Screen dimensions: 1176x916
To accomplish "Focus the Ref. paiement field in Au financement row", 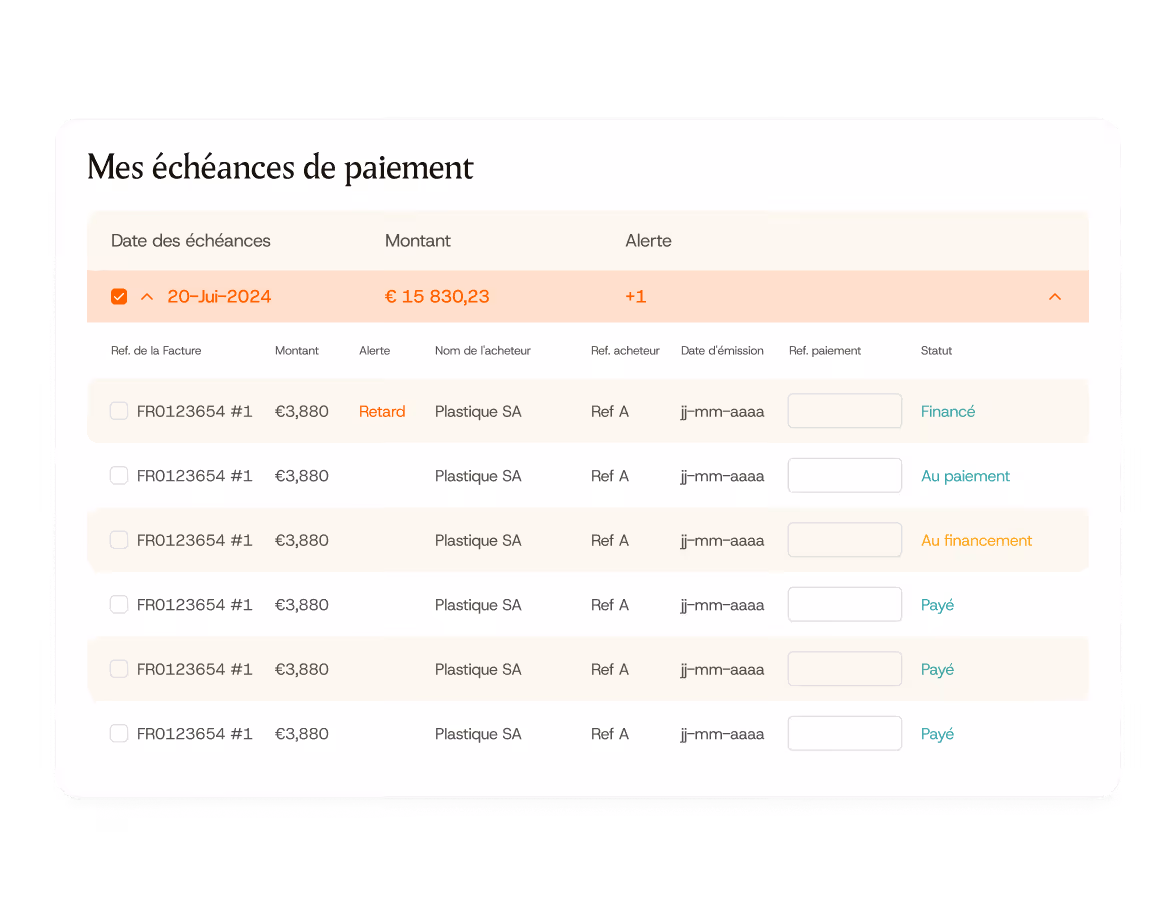I will tap(844, 540).
